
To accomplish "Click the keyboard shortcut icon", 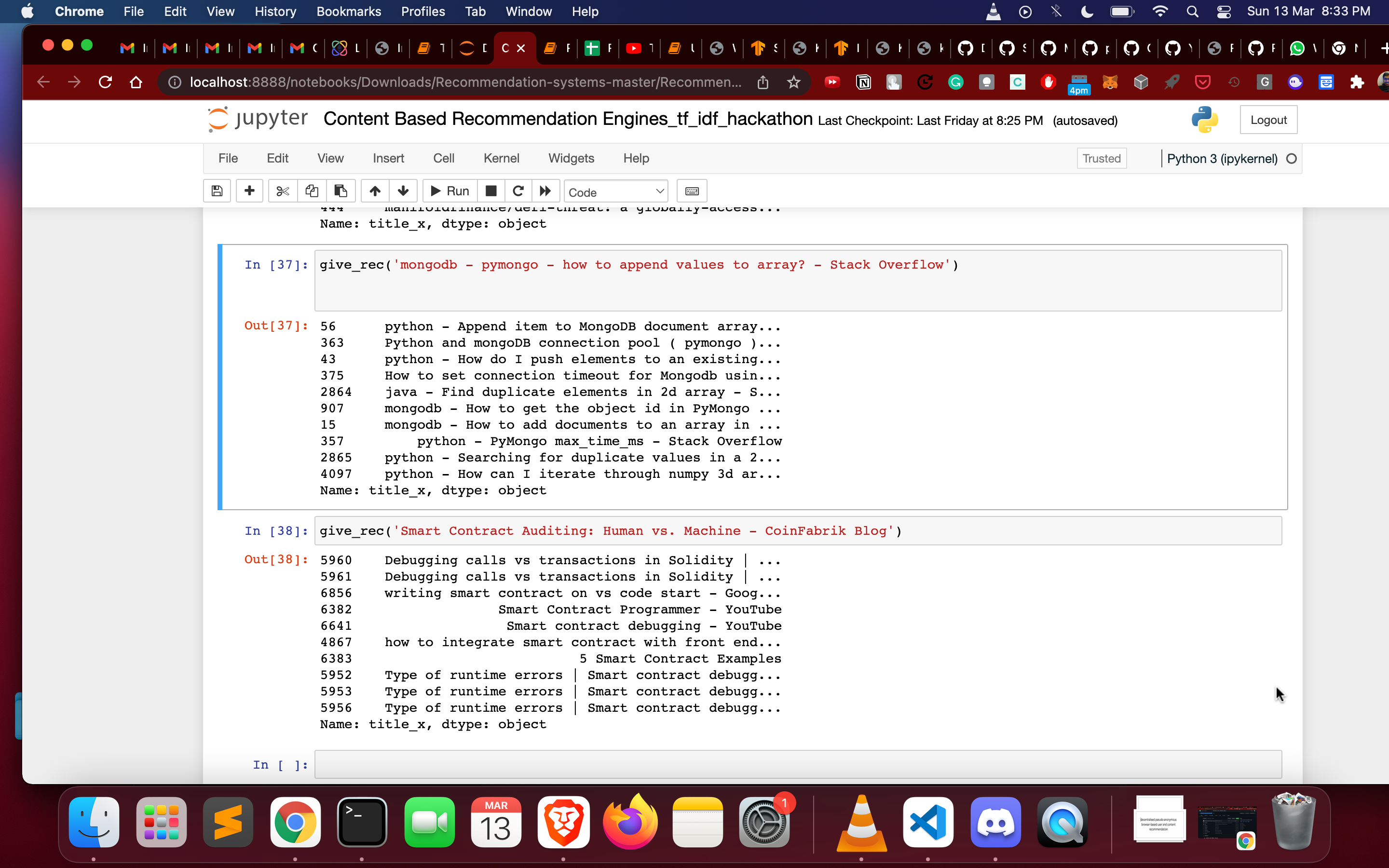I will [693, 191].
